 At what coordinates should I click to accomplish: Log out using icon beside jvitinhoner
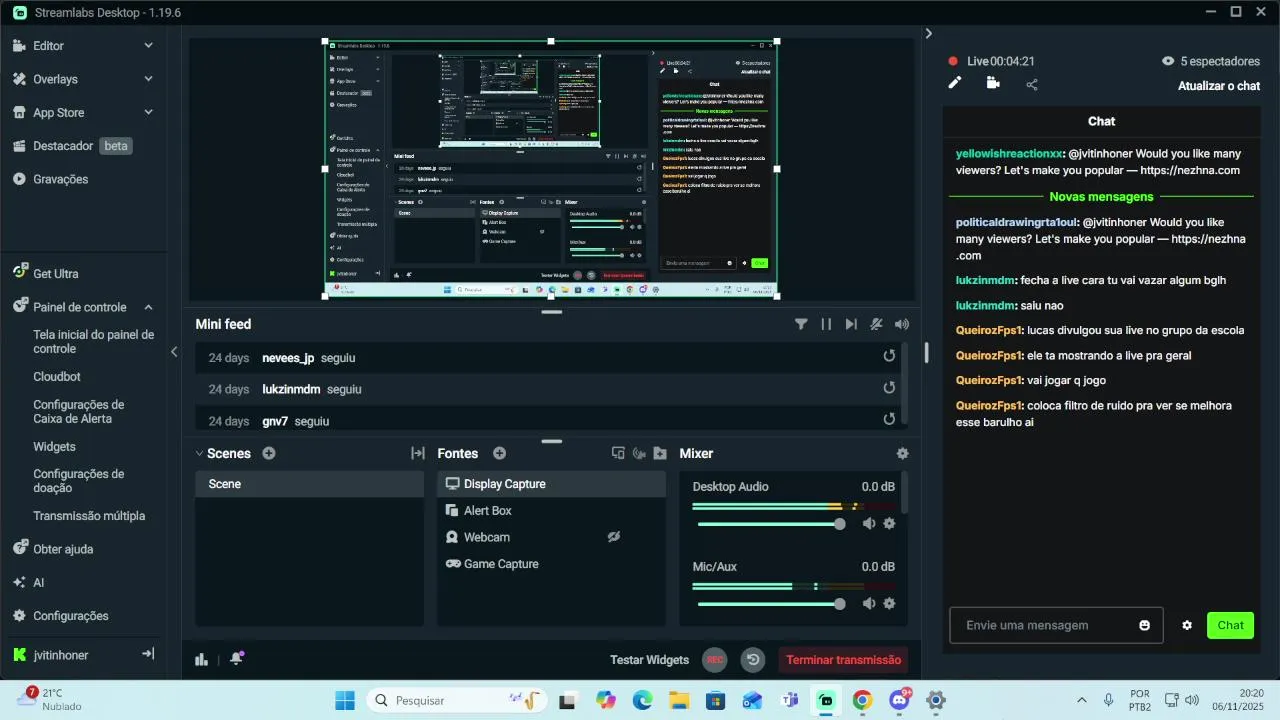148,654
